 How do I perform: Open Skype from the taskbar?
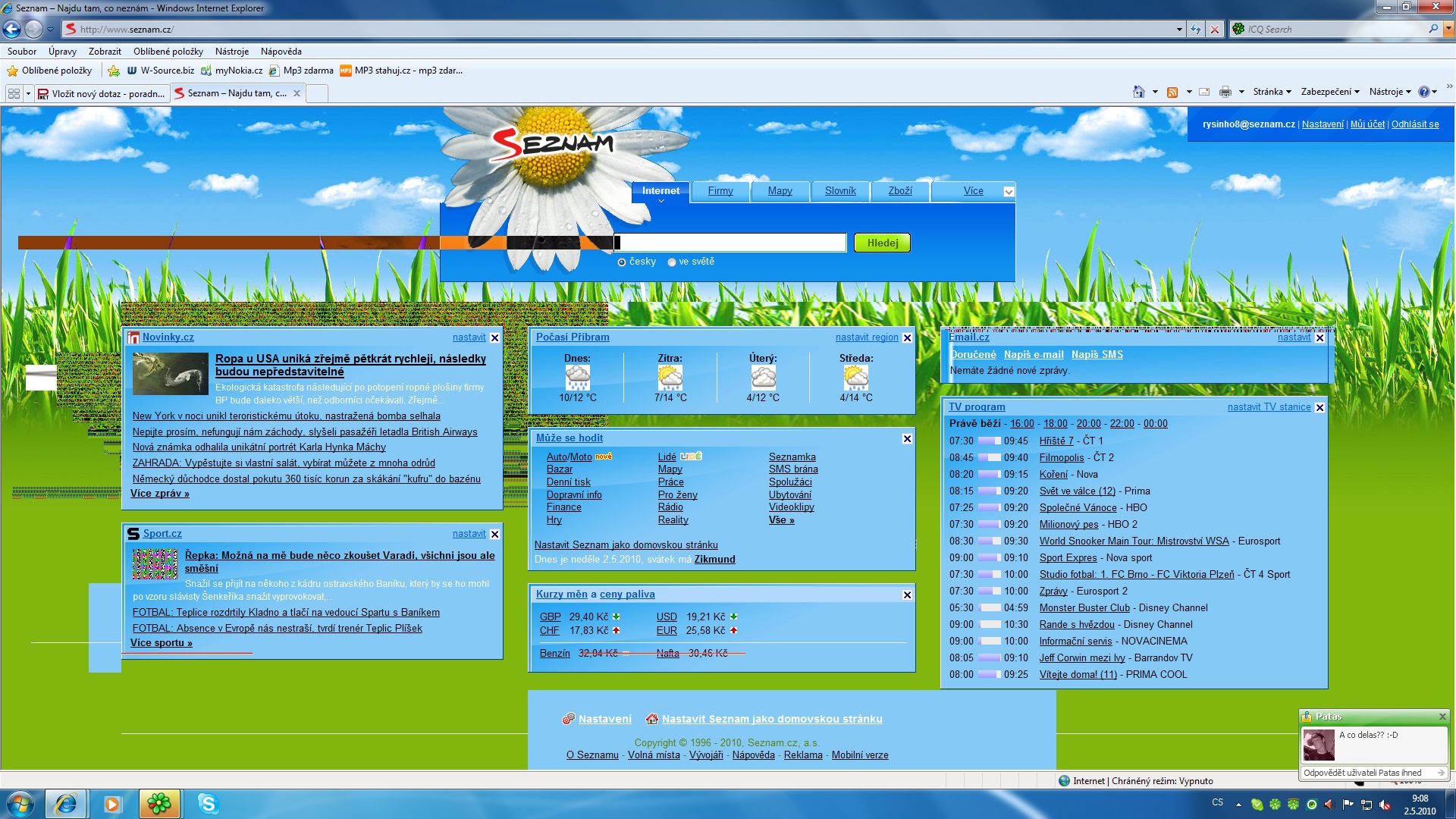207,803
